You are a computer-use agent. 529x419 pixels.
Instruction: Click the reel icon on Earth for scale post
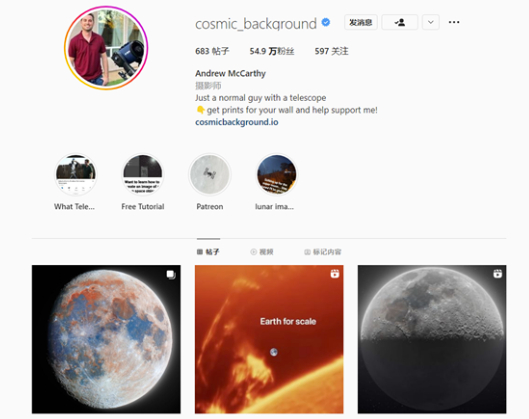(334, 274)
